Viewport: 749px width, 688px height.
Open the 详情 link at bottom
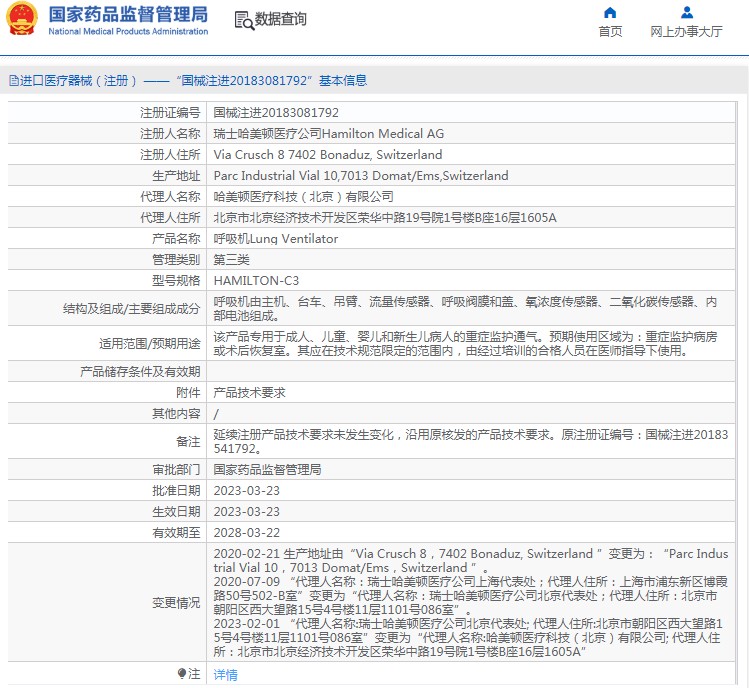tap(226, 675)
